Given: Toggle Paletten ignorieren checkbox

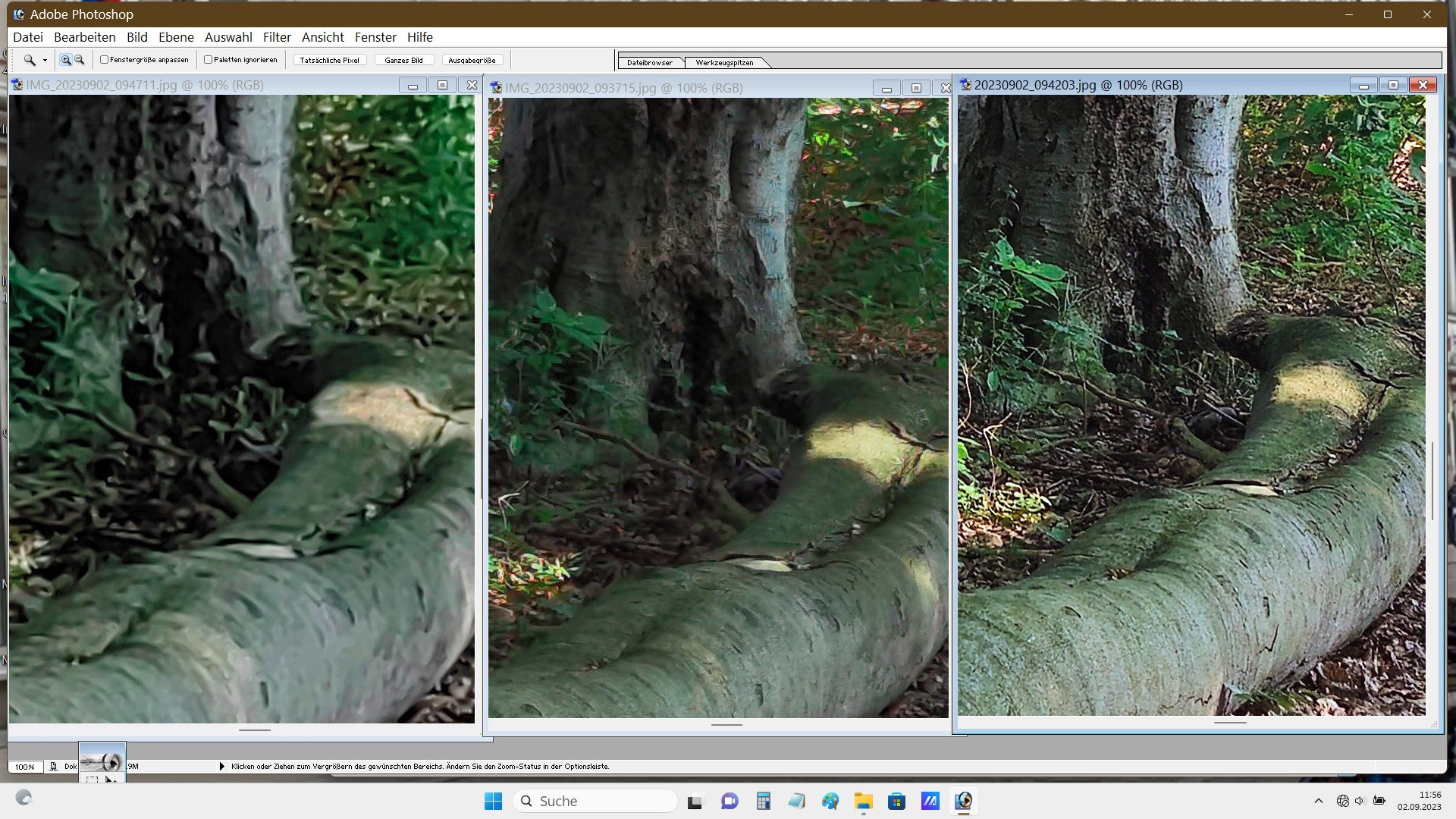Looking at the screenshot, I should 208,60.
